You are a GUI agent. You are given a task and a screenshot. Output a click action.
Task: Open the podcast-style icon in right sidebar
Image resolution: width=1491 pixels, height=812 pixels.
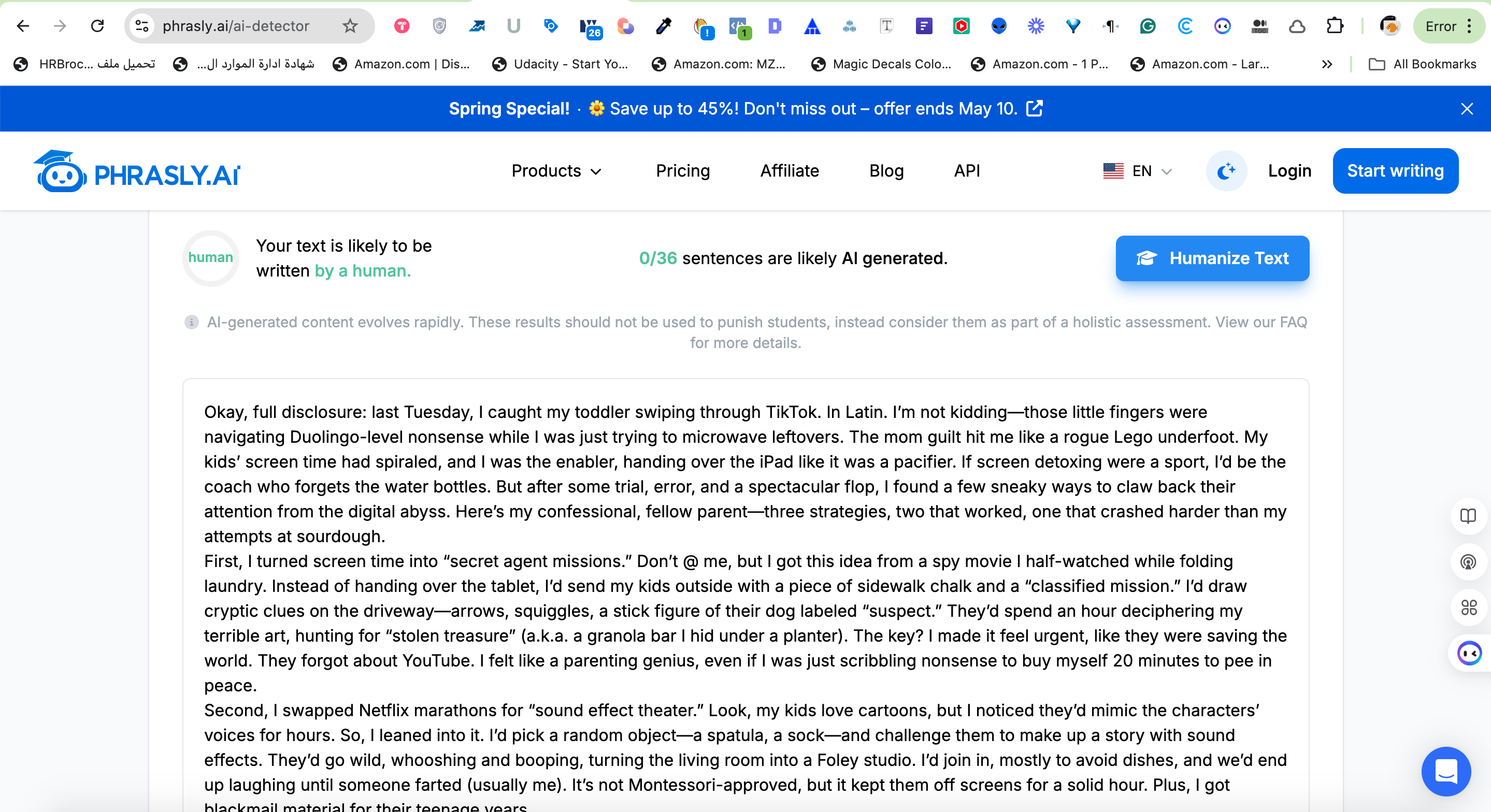tap(1468, 562)
